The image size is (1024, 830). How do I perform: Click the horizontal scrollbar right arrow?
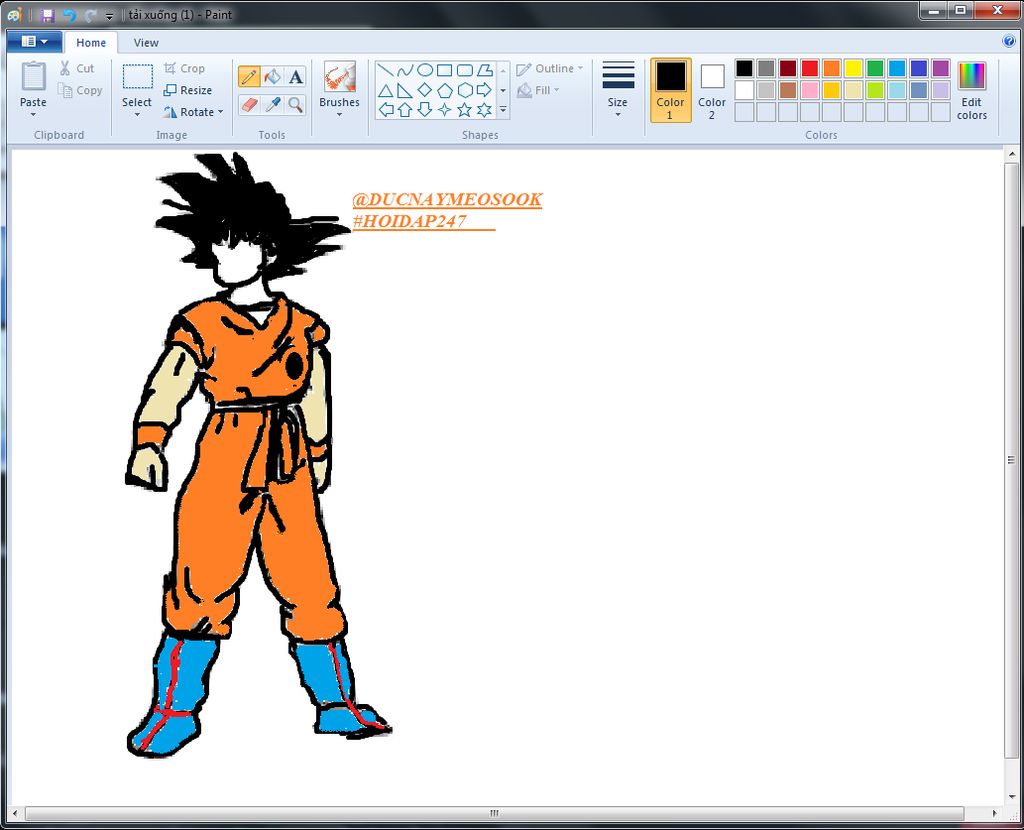point(995,814)
